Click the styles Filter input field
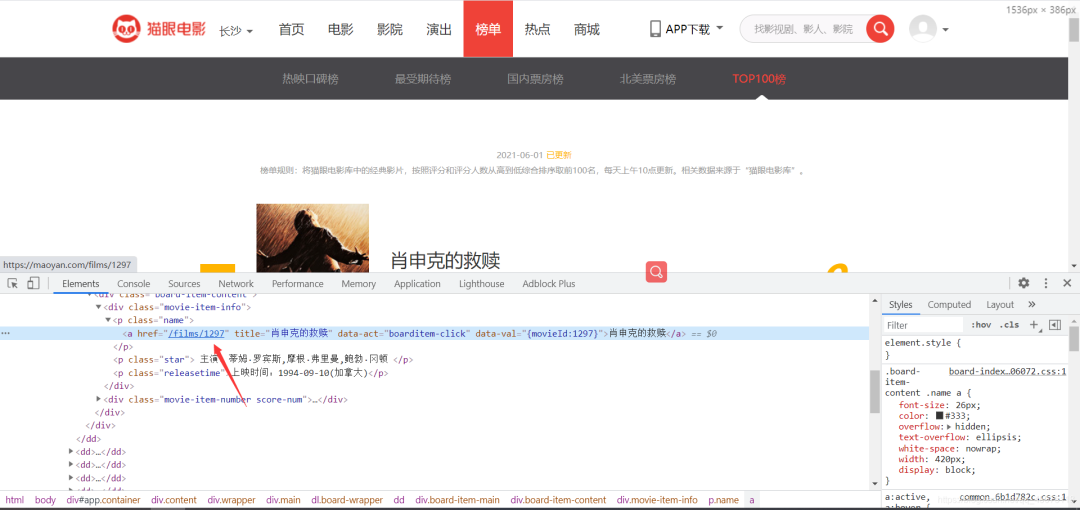Screen dimensions: 1080x510 (920, 325)
